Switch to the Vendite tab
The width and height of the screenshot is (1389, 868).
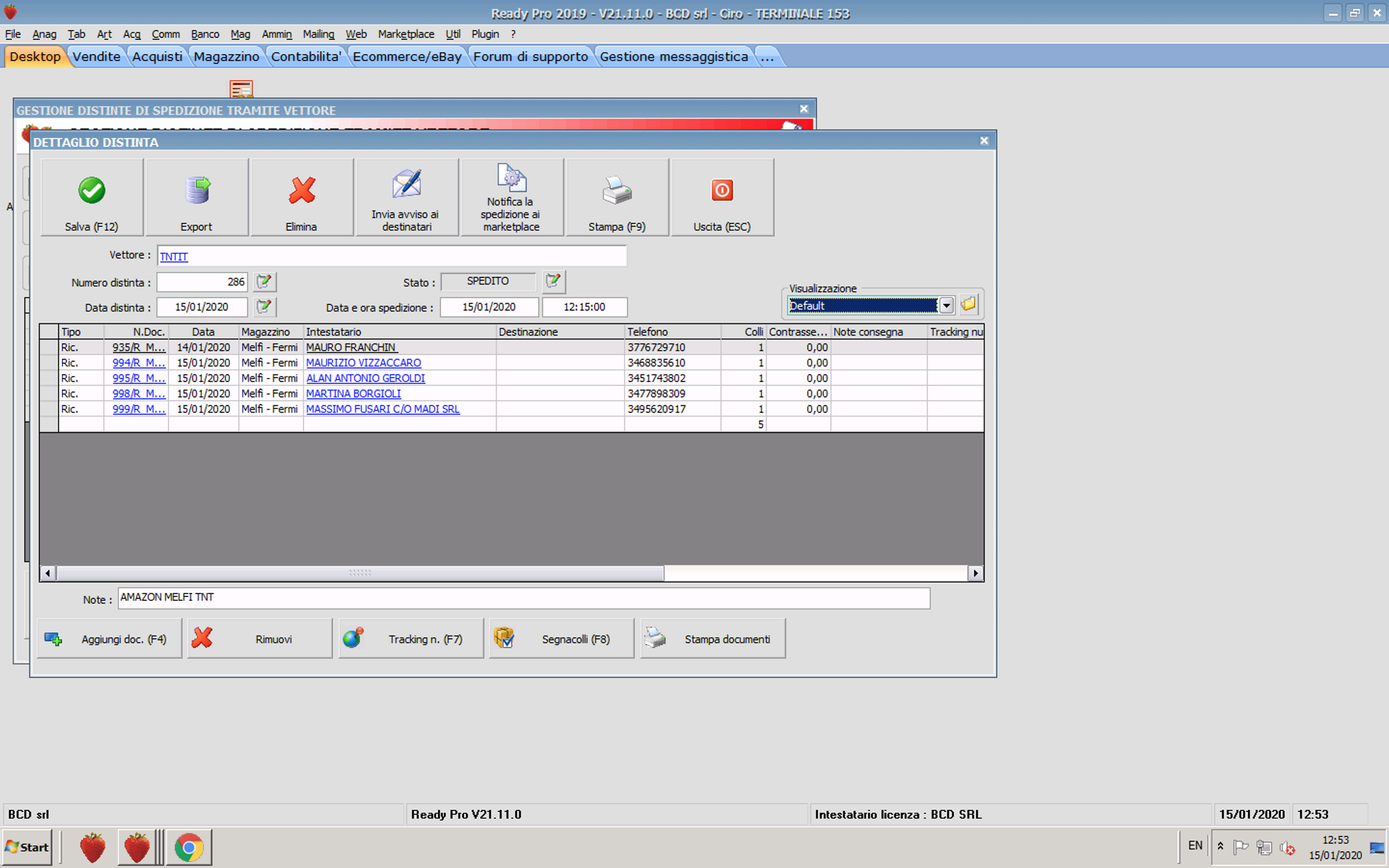click(x=96, y=56)
